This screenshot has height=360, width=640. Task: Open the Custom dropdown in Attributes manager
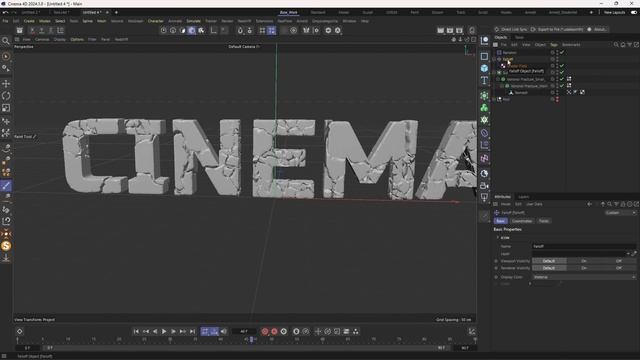(620, 213)
